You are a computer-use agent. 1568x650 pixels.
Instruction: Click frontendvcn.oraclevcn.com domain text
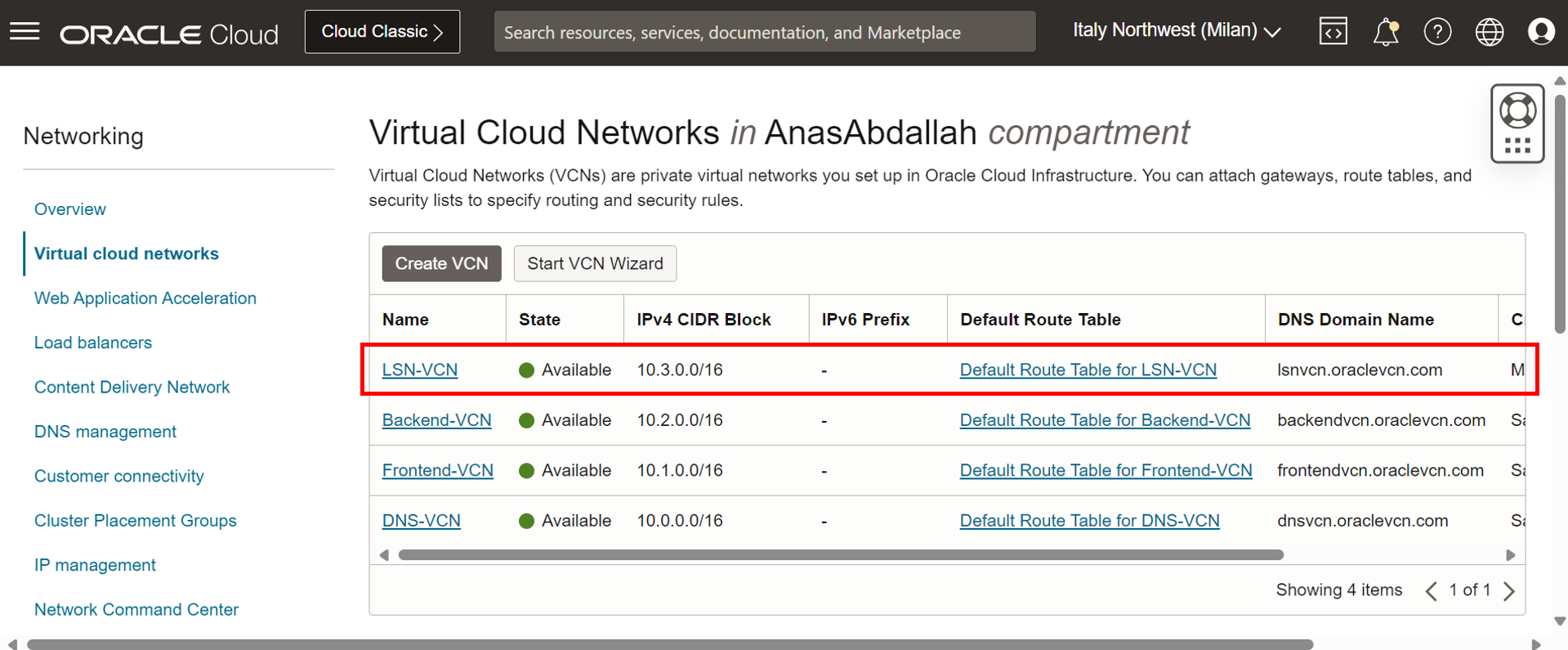tap(1381, 470)
